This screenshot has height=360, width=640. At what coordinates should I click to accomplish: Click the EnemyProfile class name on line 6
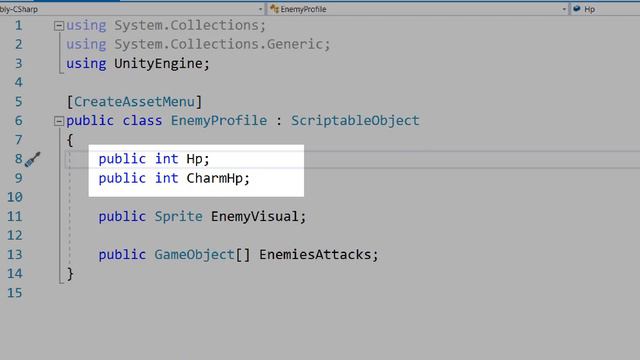219,121
